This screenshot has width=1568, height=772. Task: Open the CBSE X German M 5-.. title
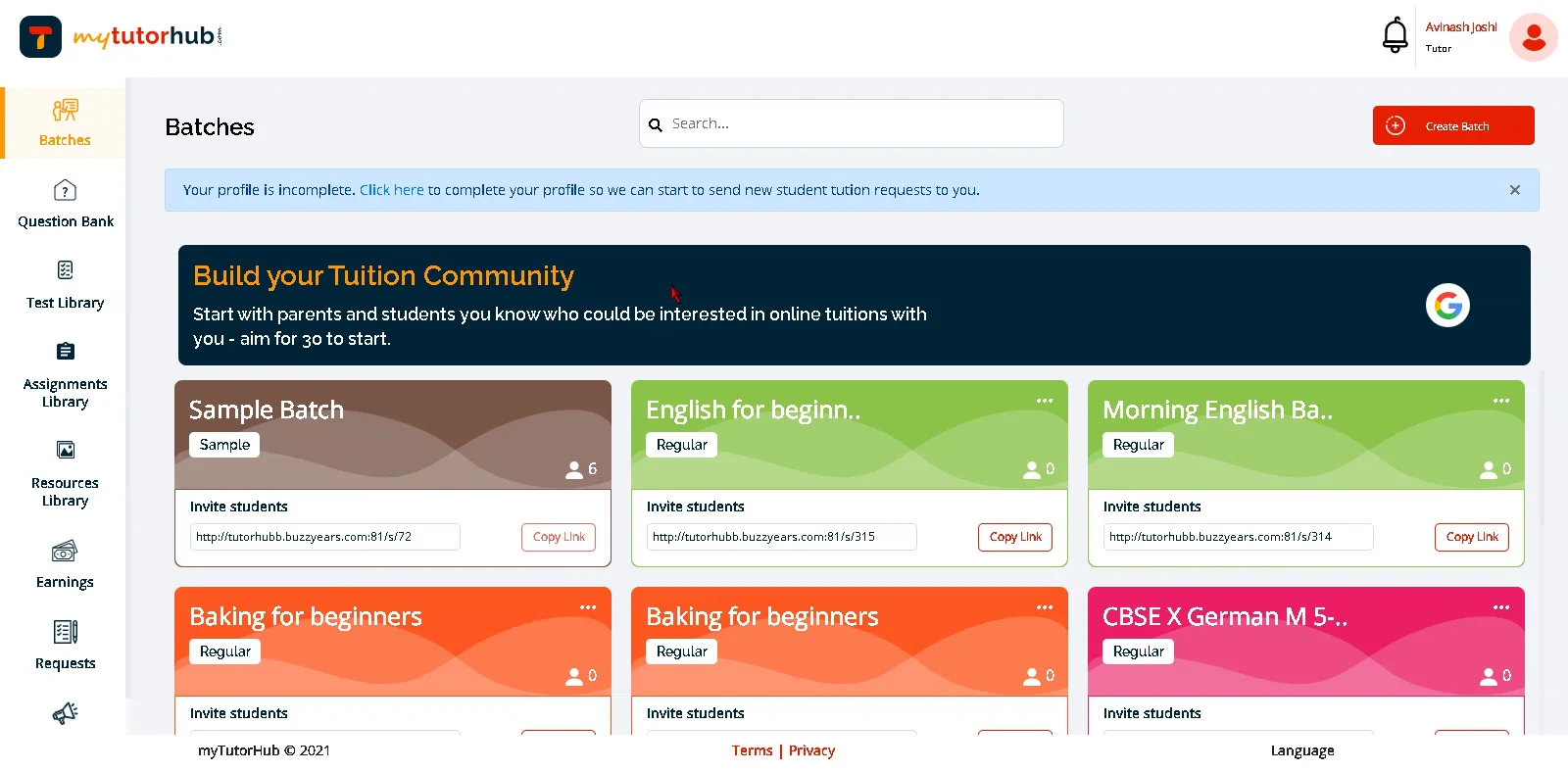1225,616
